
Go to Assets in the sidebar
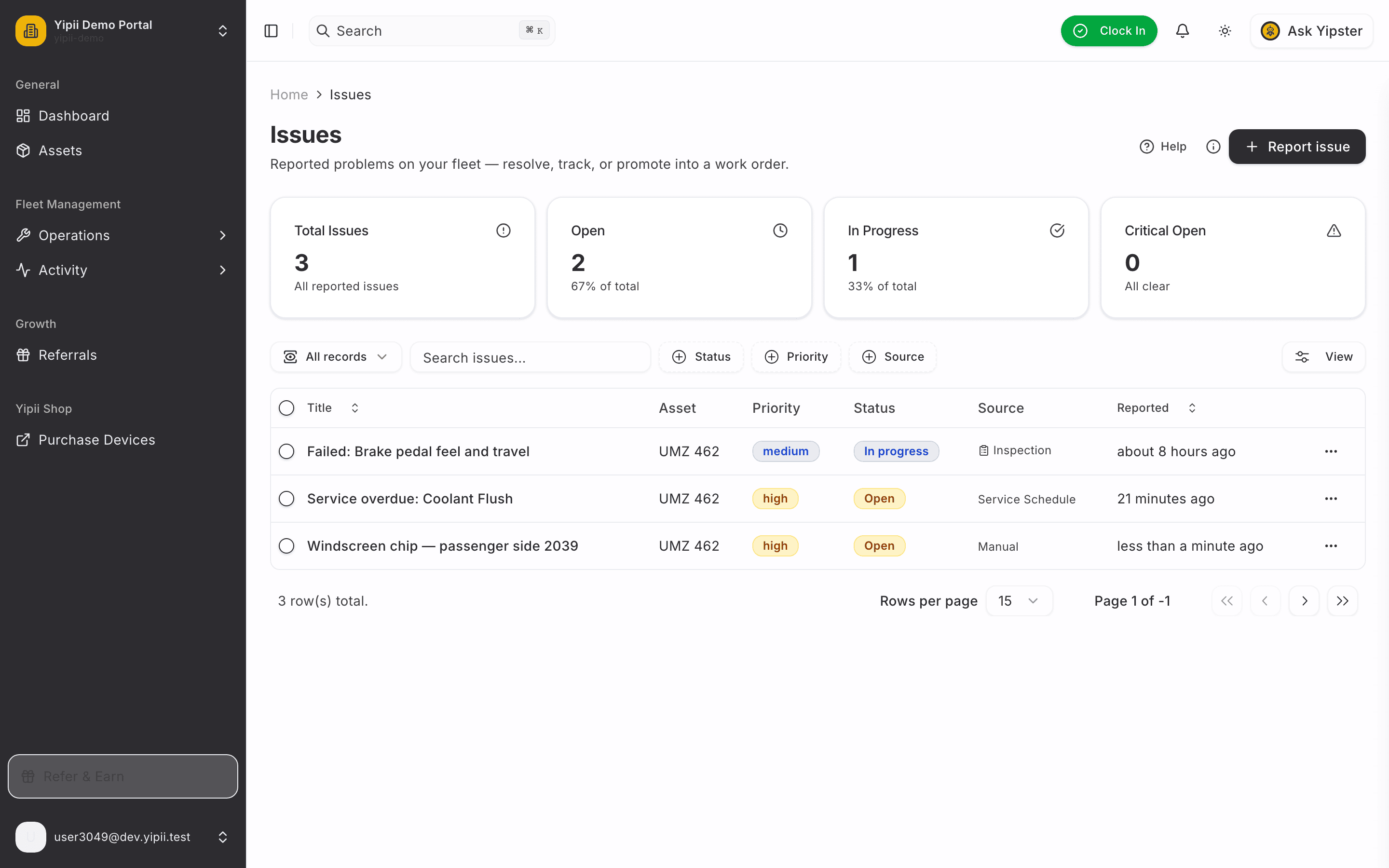pyautogui.click(x=123, y=150)
